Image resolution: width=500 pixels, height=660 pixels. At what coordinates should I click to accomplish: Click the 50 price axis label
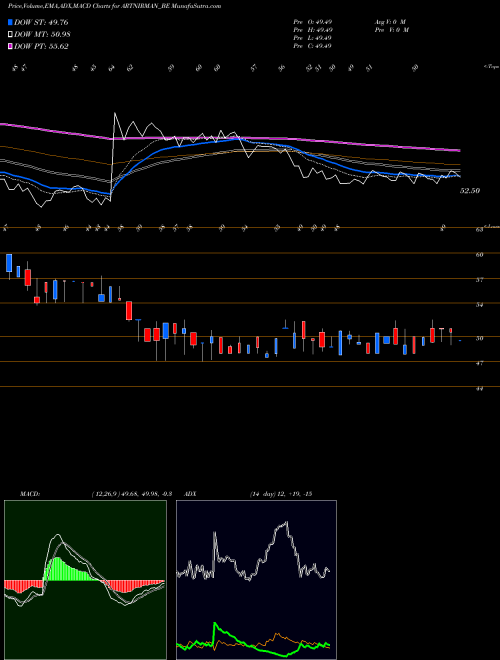(x=479, y=338)
